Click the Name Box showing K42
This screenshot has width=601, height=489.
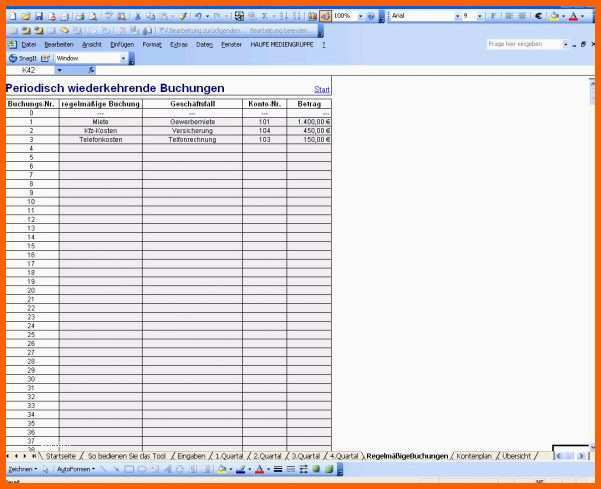pyautogui.click(x=31, y=70)
